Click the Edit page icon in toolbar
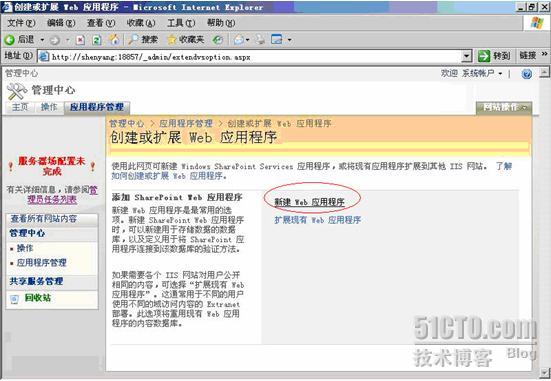This screenshot has height=381, width=551. (x=277, y=40)
